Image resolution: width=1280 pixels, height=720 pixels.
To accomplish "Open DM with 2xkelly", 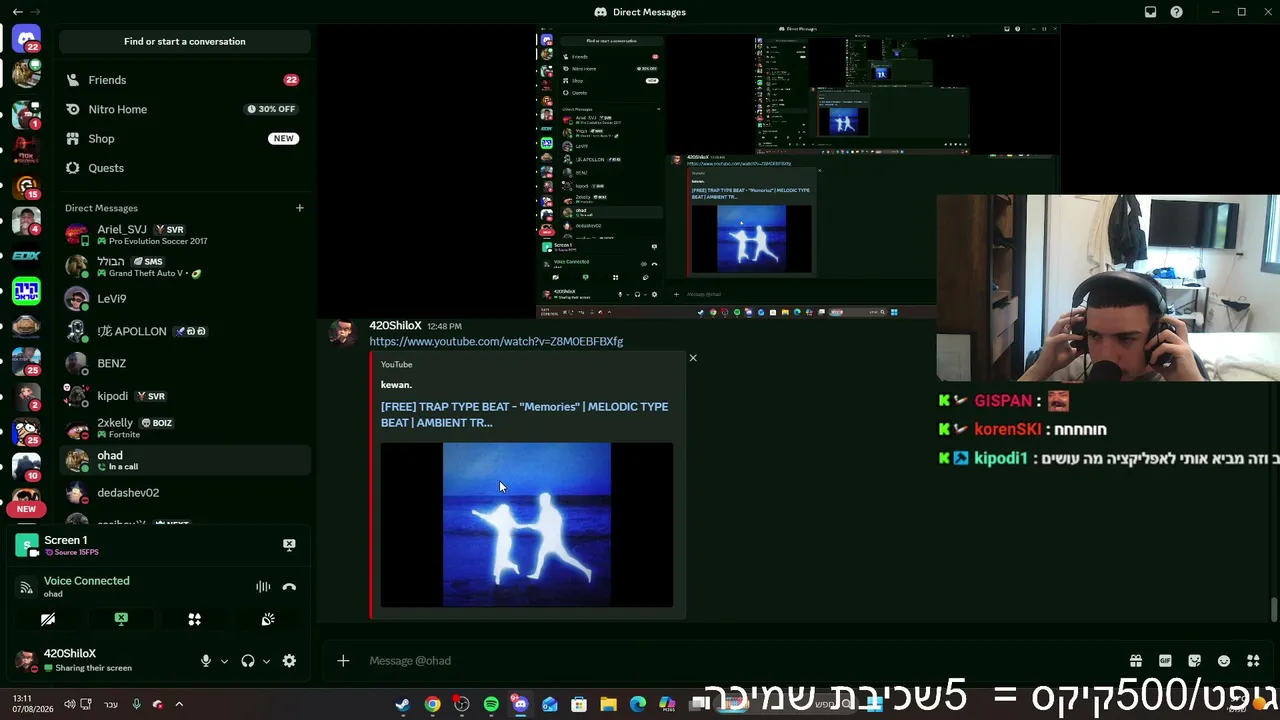I will tap(185, 428).
